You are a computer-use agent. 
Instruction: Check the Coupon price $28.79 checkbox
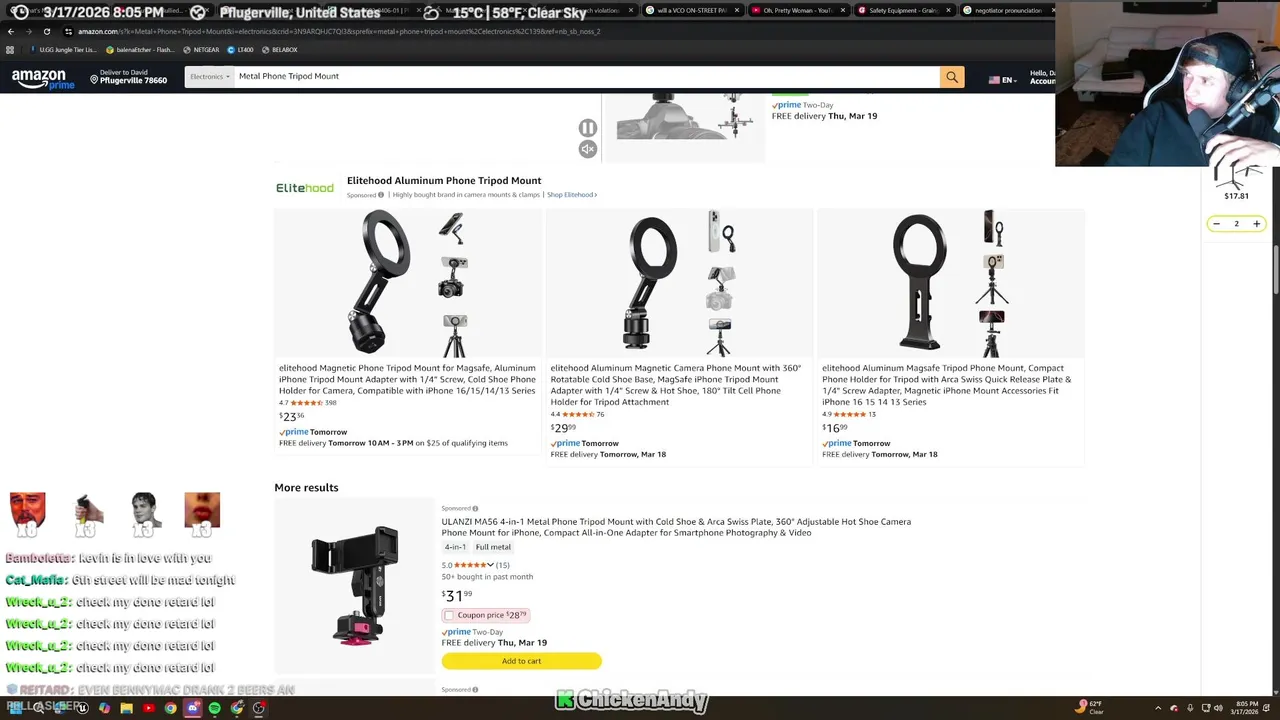(x=449, y=616)
